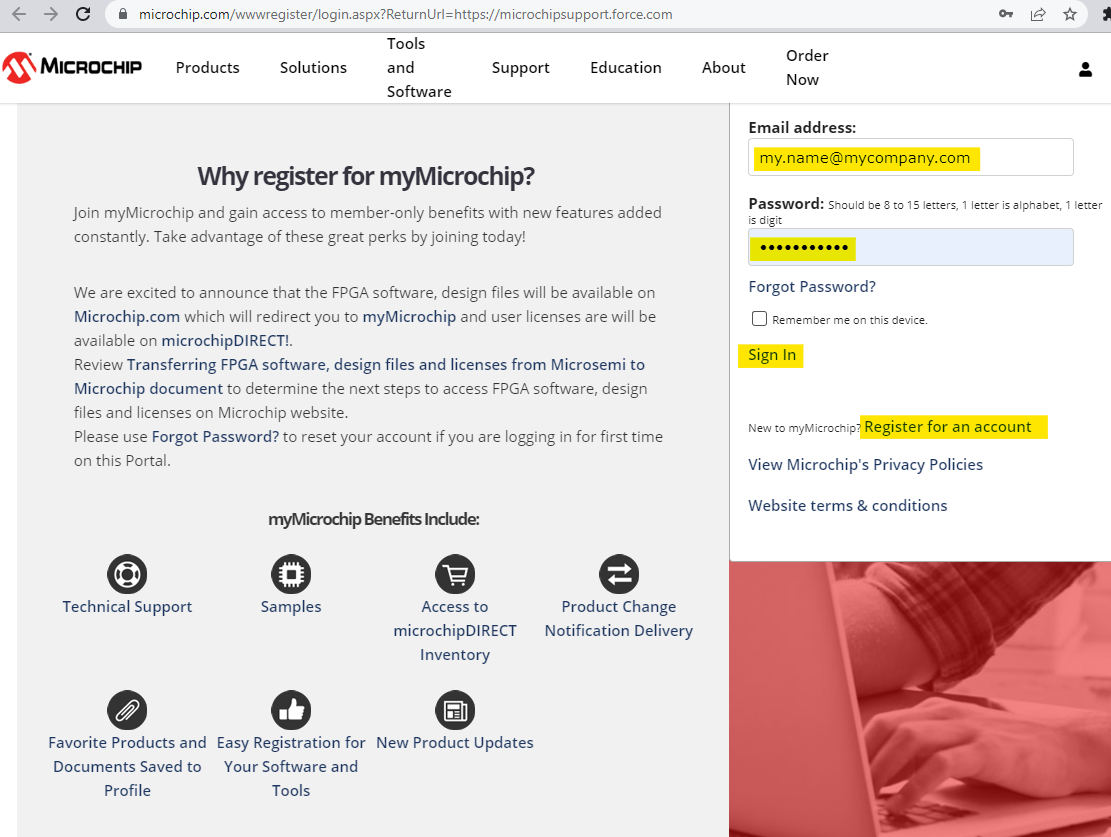Click the myMicrochip Benefits Include heading
This screenshot has width=1111, height=837.
click(x=373, y=519)
